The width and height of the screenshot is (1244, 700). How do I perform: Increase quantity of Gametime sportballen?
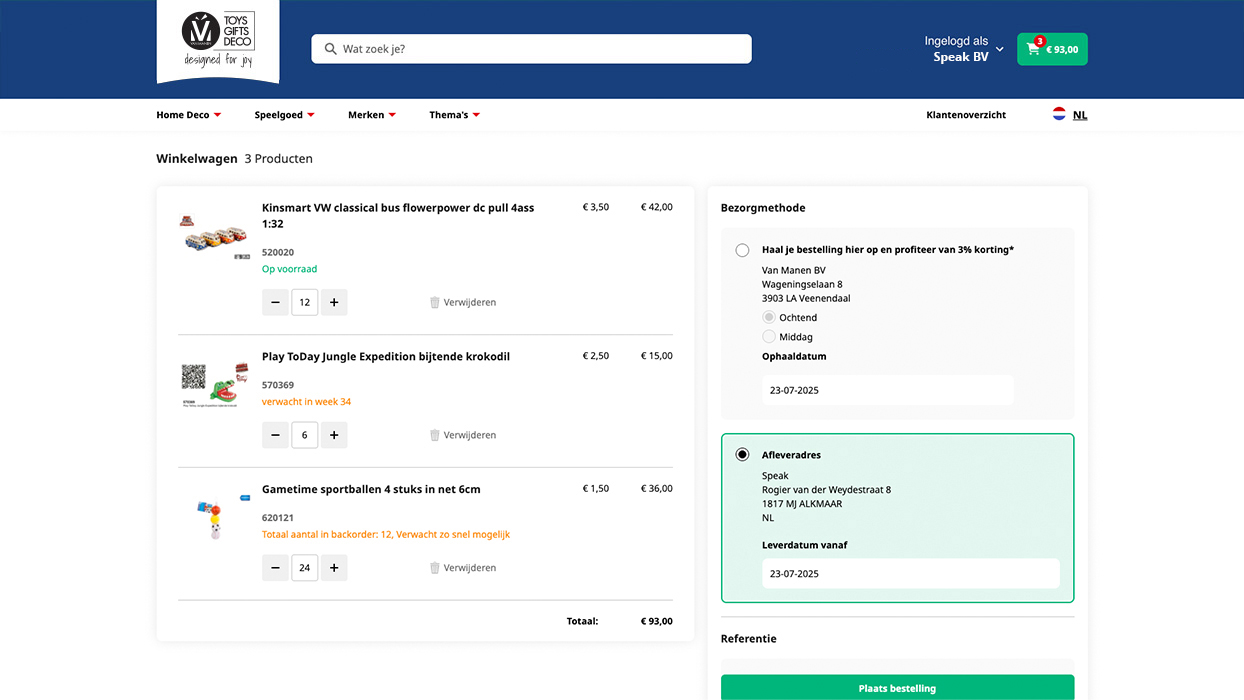point(334,568)
